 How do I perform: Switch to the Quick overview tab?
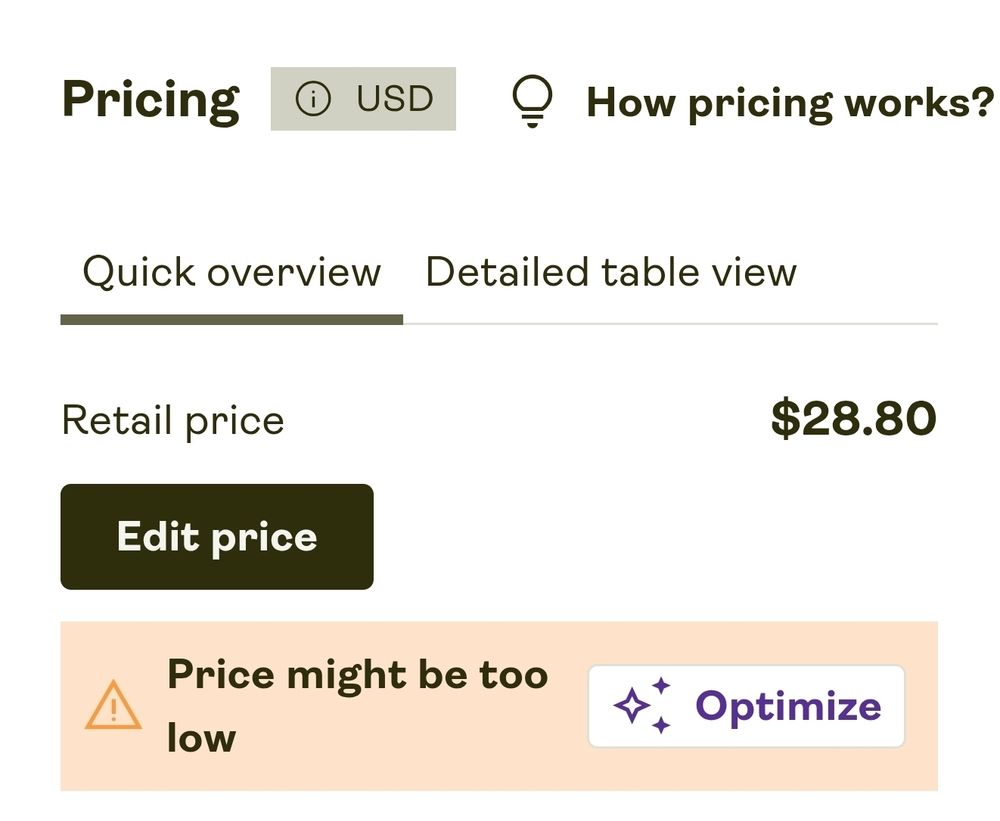231,272
